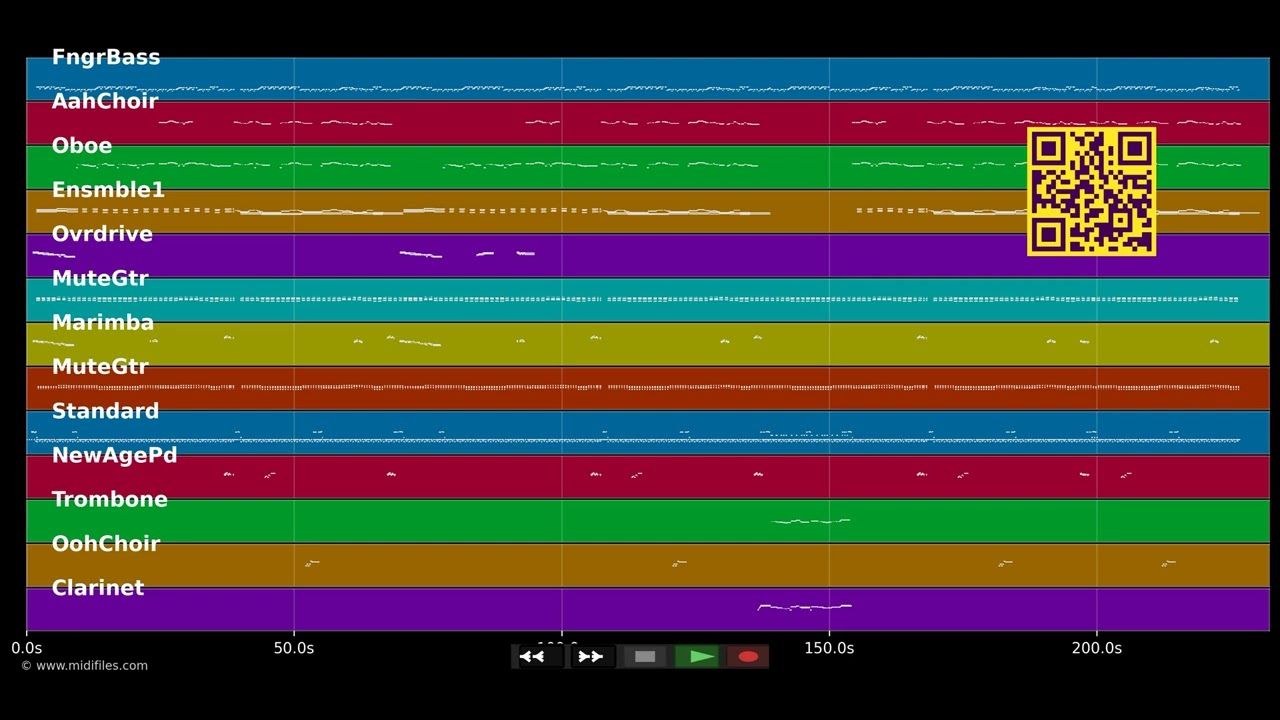Click the 200.0s time axis marker
The image size is (1280, 720).
click(1097, 648)
